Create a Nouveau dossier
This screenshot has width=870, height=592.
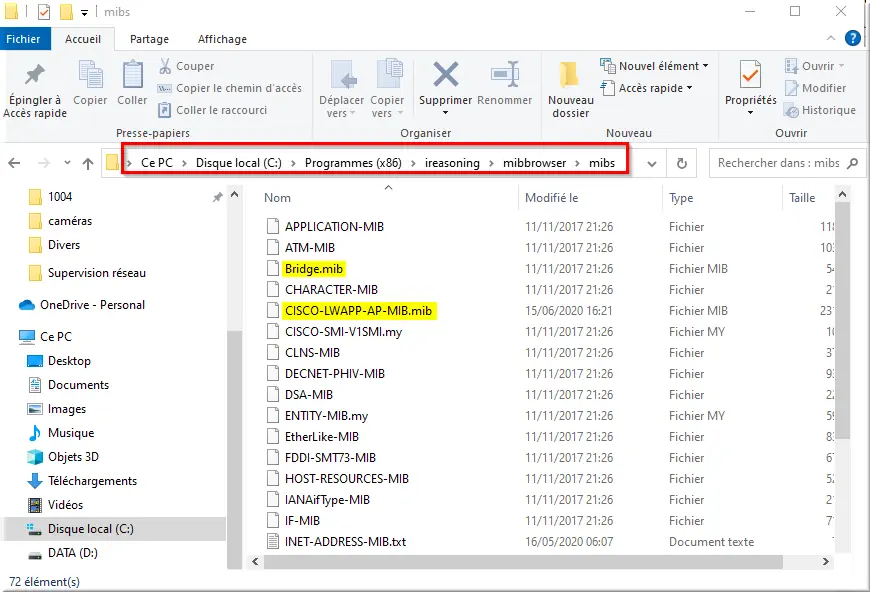click(x=570, y=90)
